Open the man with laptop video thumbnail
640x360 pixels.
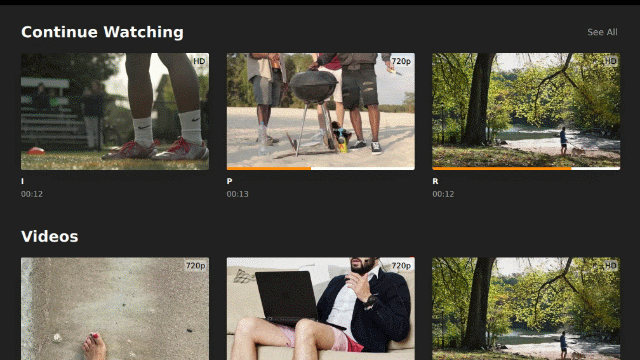(x=320, y=309)
